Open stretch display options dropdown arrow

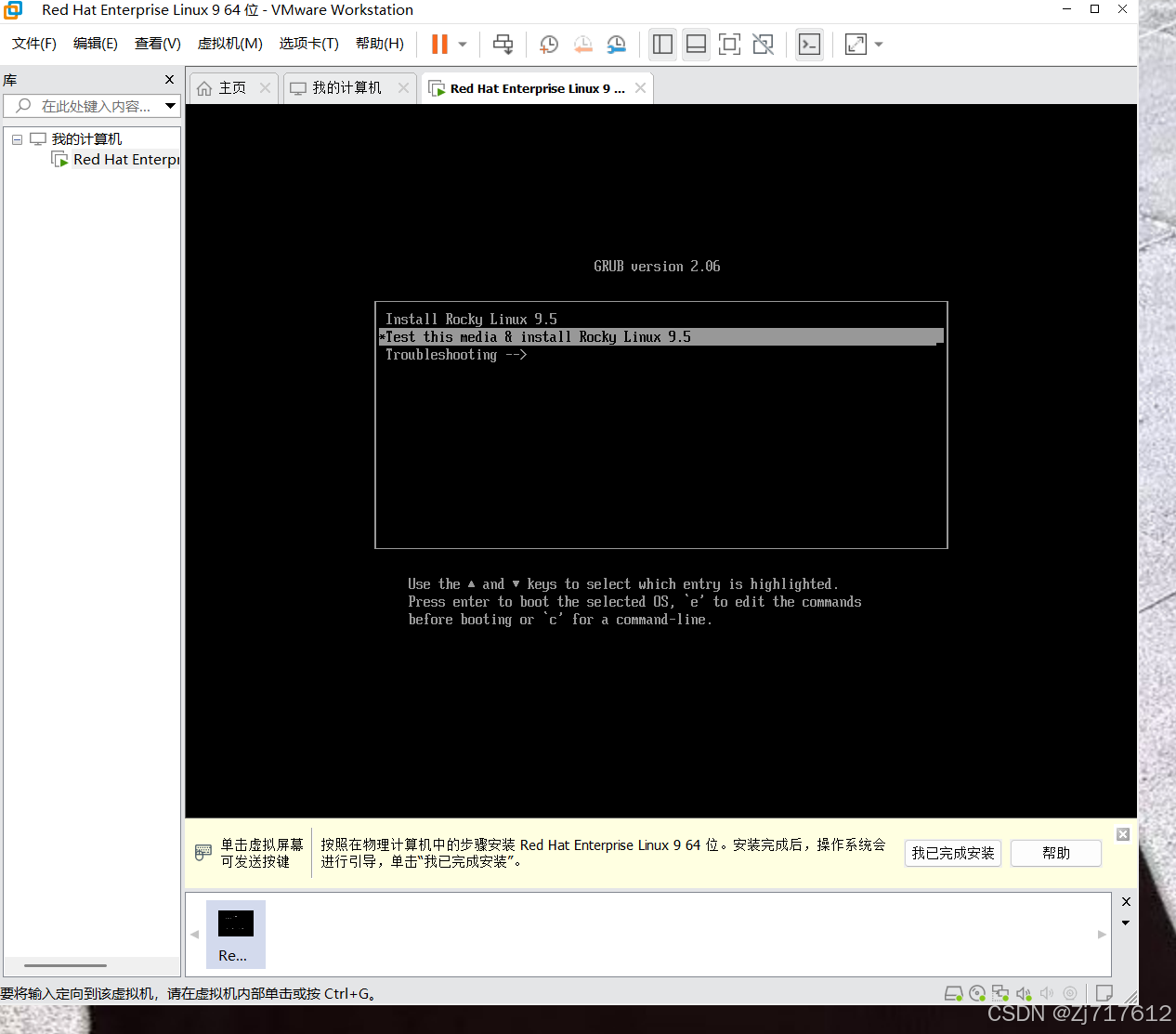click(x=879, y=44)
